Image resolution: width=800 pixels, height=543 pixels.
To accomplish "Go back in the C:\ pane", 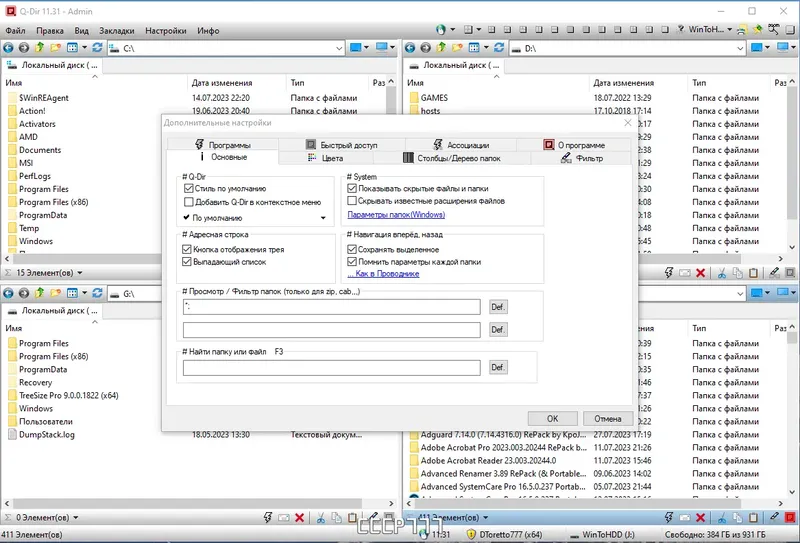I will [8, 48].
